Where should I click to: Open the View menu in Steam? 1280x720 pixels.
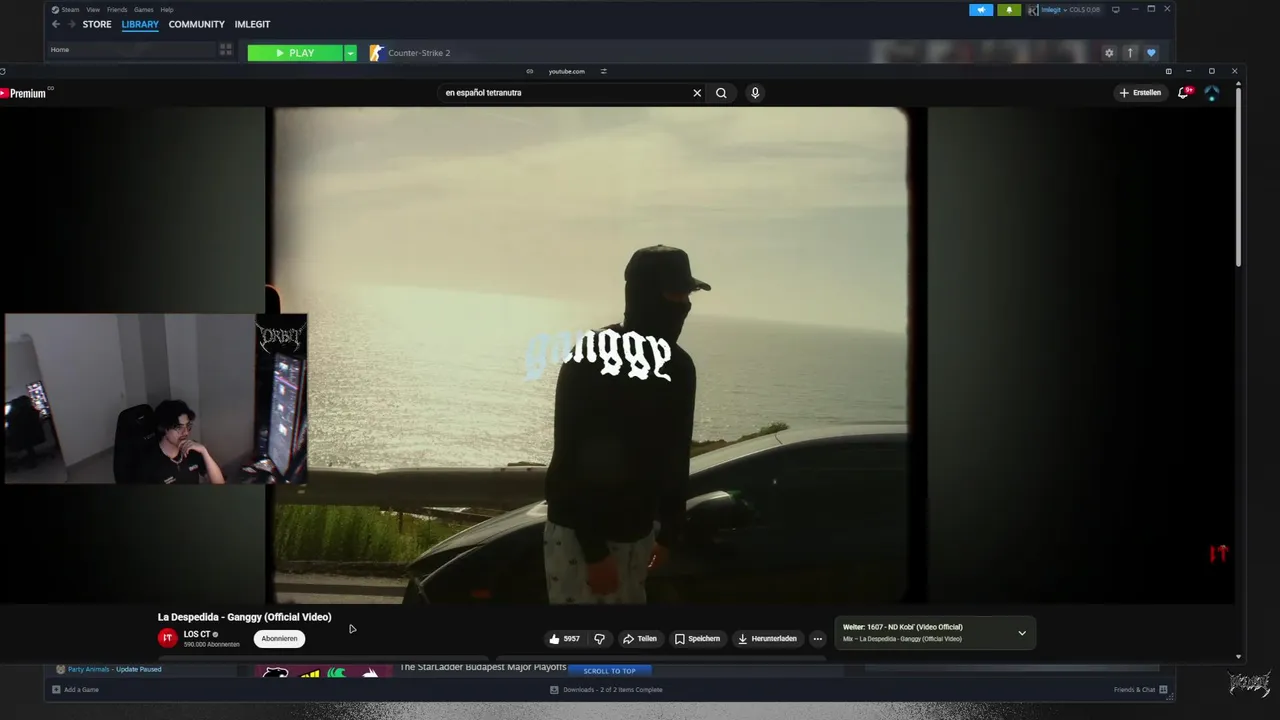pyautogui.click(x=92, y=10)
